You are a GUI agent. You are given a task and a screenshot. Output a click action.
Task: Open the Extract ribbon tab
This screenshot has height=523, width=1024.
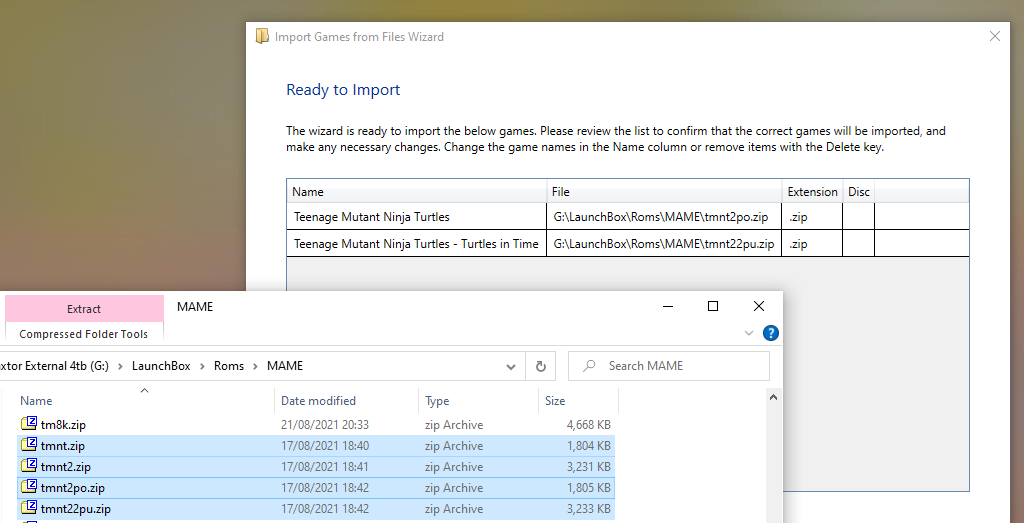(84, 309)
